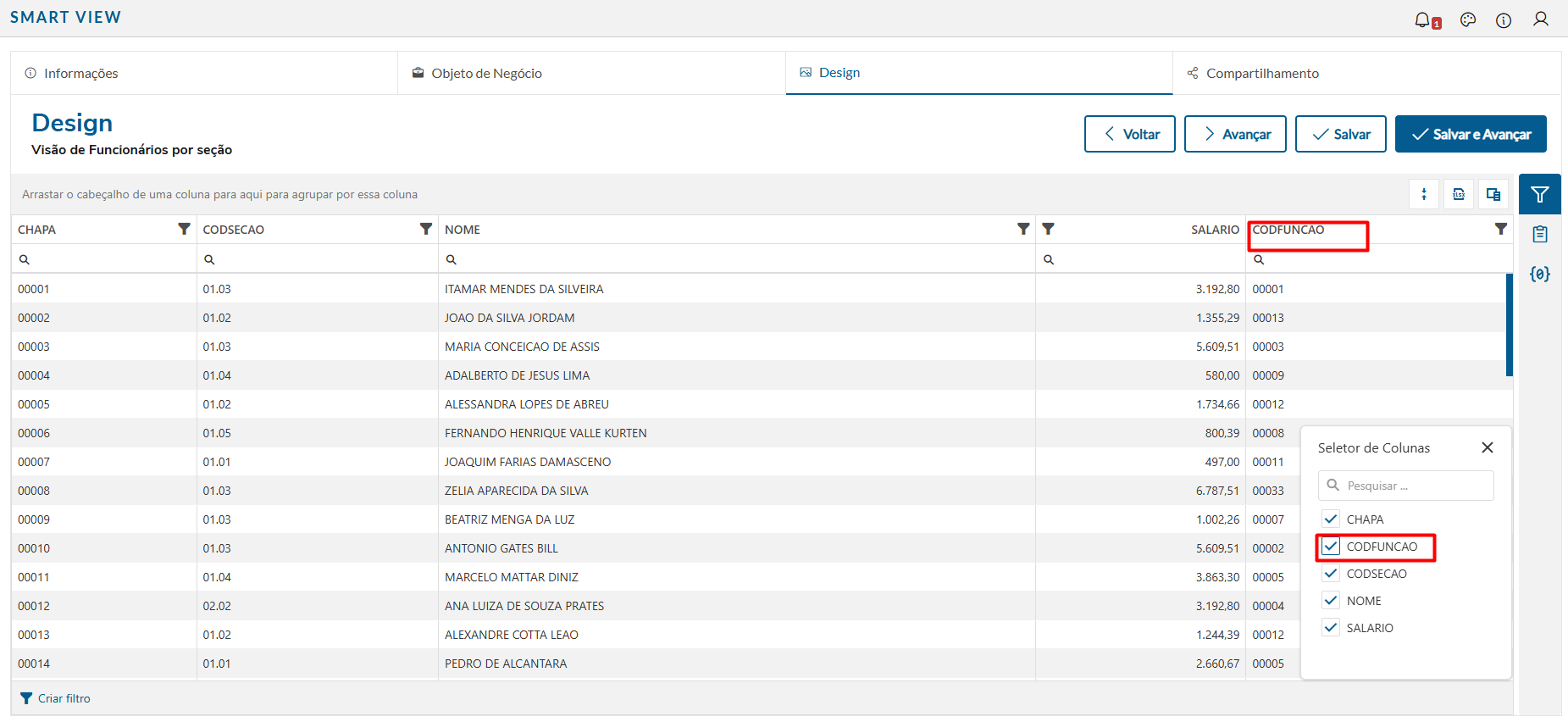Click the Salvar button
The width and height of the screenshot is (1568, 722).
(x=1341, y=134)
